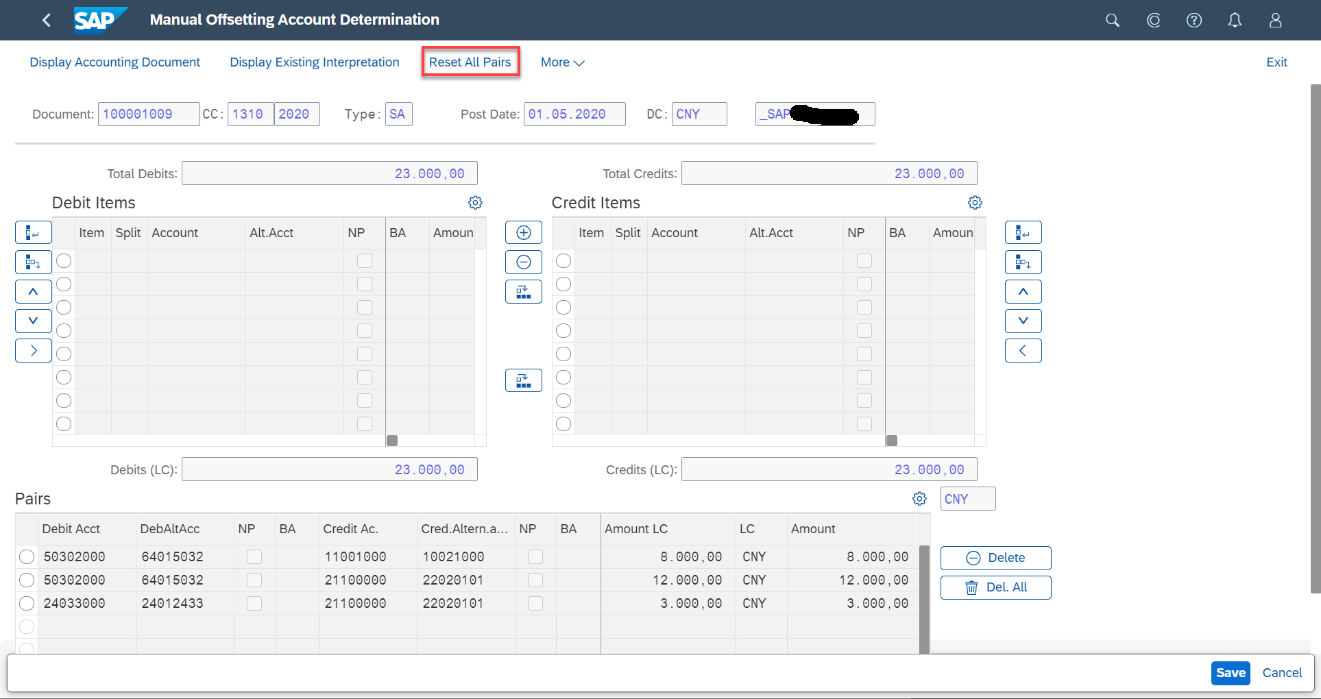Click Exit in the toolbar
This screenshot has height=699, width=1321.
point(1277,62)
